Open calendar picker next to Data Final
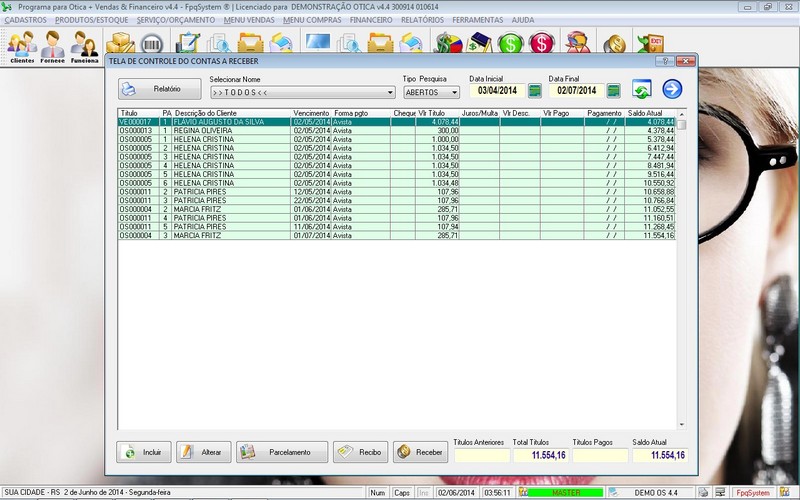This screenshot has width=800, height=500. click(x=613, y=91)
